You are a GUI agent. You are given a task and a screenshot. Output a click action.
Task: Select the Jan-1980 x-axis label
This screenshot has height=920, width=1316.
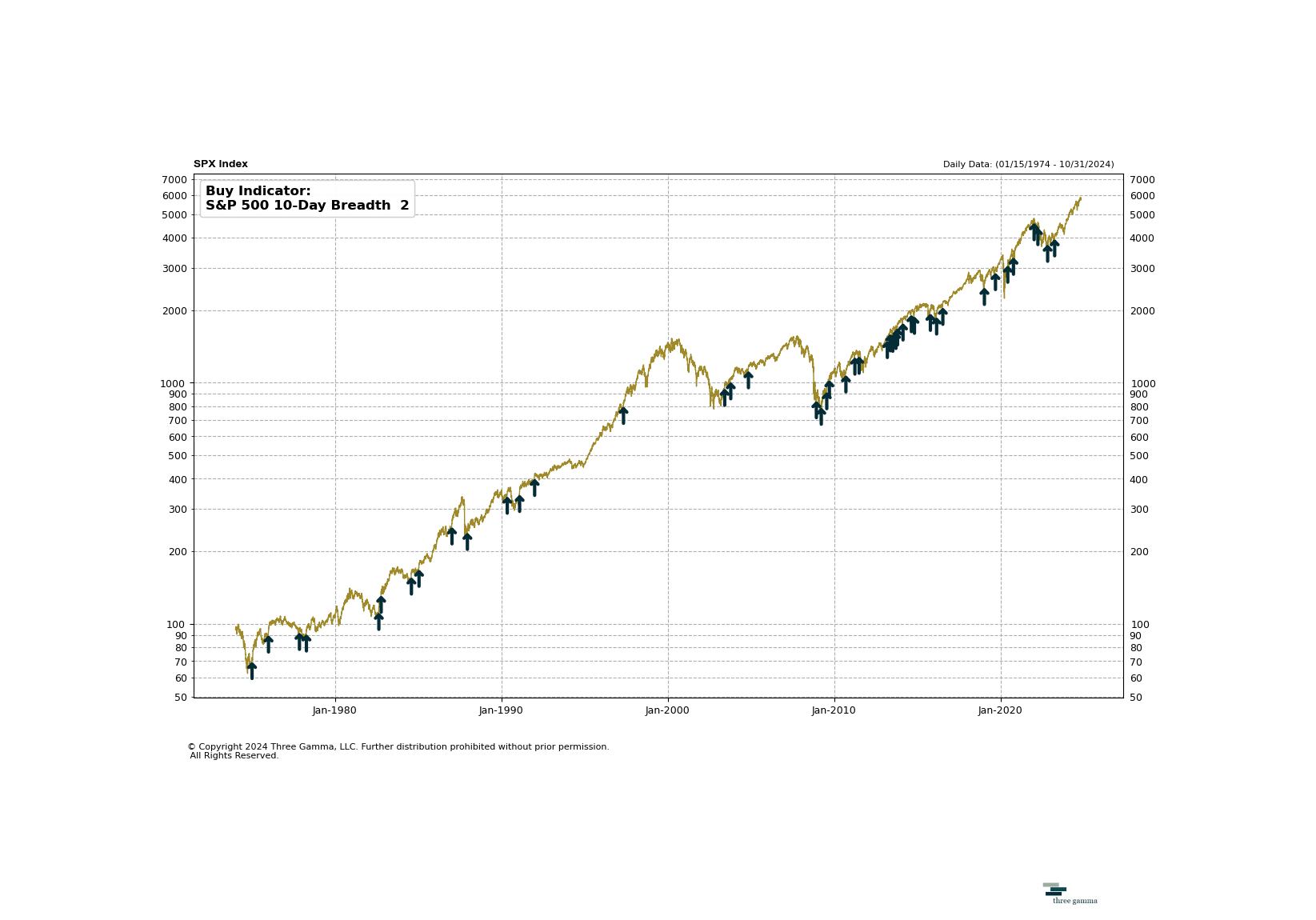coord(334,710)
